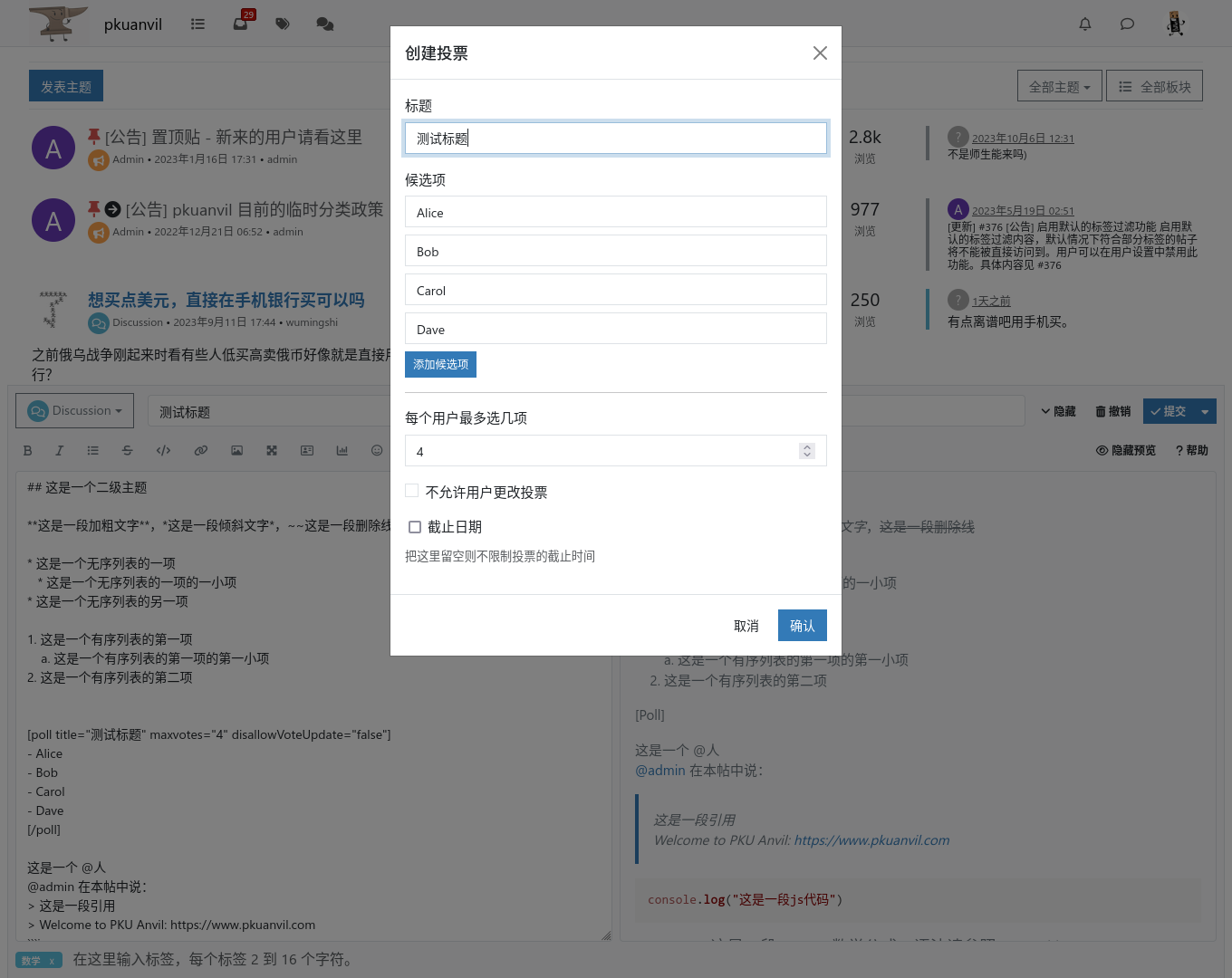Click the @admin mention in preview

point(660,771)
